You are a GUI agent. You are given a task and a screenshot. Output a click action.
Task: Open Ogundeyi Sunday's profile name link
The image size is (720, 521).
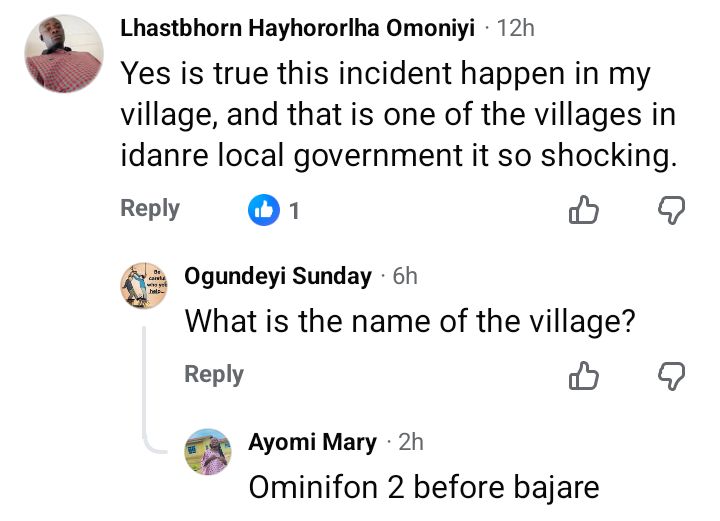click(x=278, y=277)
